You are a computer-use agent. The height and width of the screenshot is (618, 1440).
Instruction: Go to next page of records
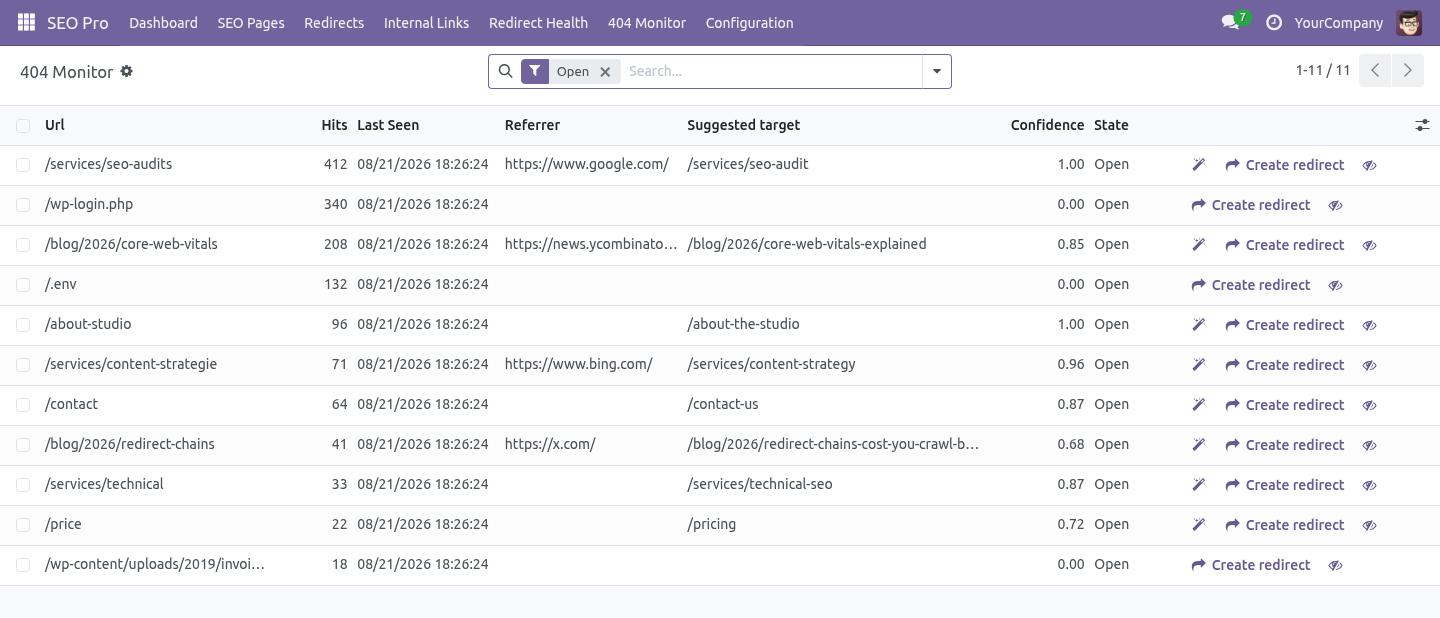pos(1407,70)
